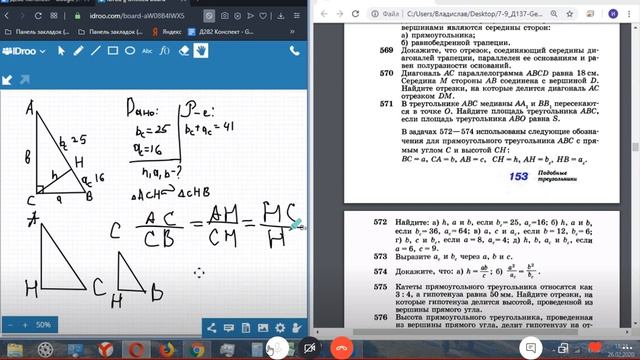
Task: Open Opera easy setup menu
Action: click(297, 16)
